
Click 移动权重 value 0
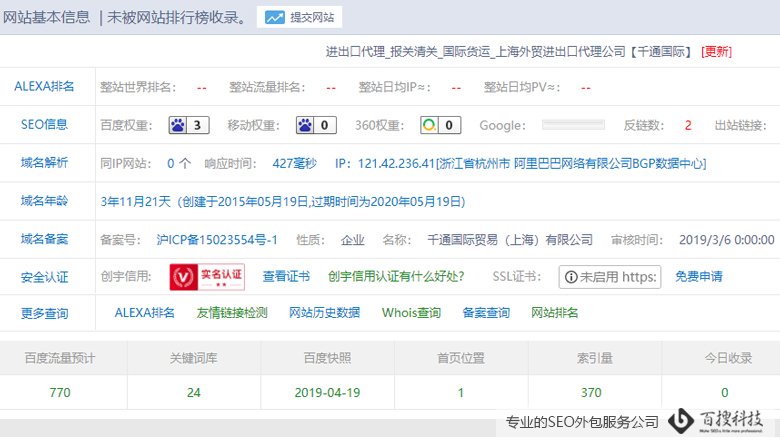click(x=325, y=125)
